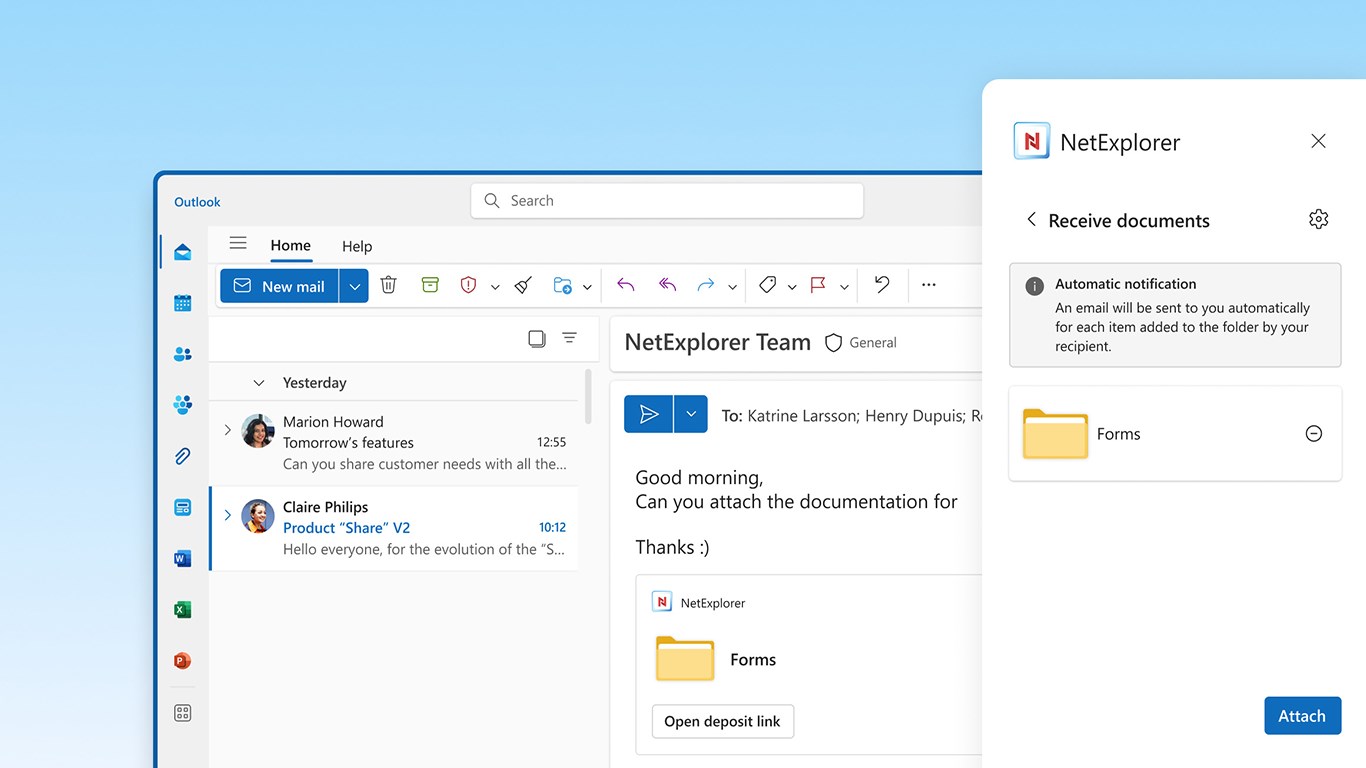Click the Automatic notification info icon
The image size is (1366, 768).
click(x=1035, y=286)
